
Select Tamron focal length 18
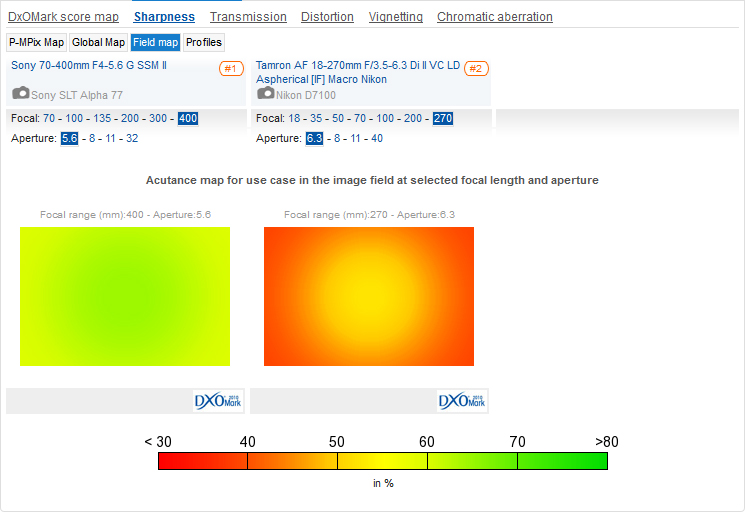click(x=294, y=118)
